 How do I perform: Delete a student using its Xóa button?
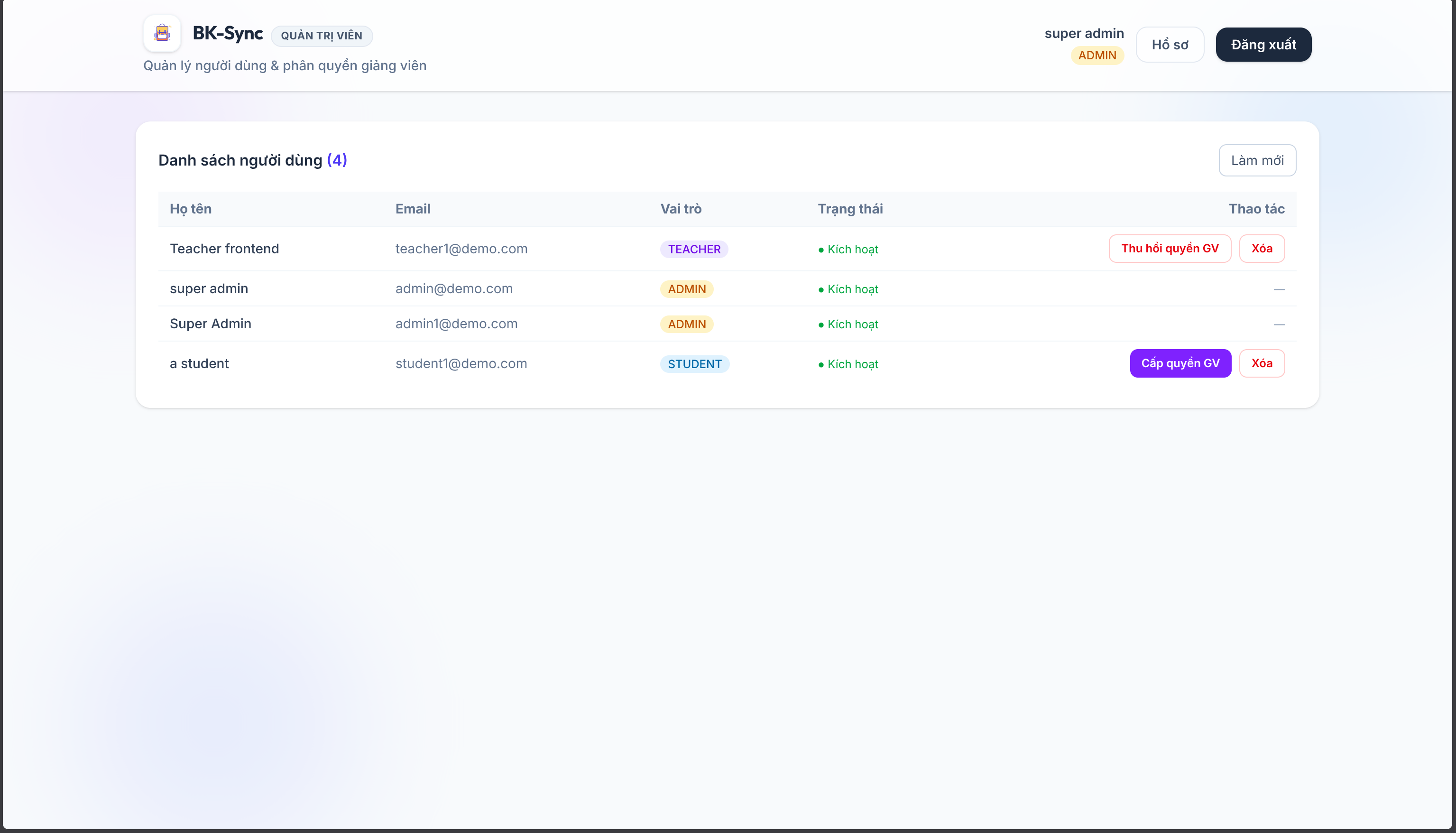(x=1262, y=363)
